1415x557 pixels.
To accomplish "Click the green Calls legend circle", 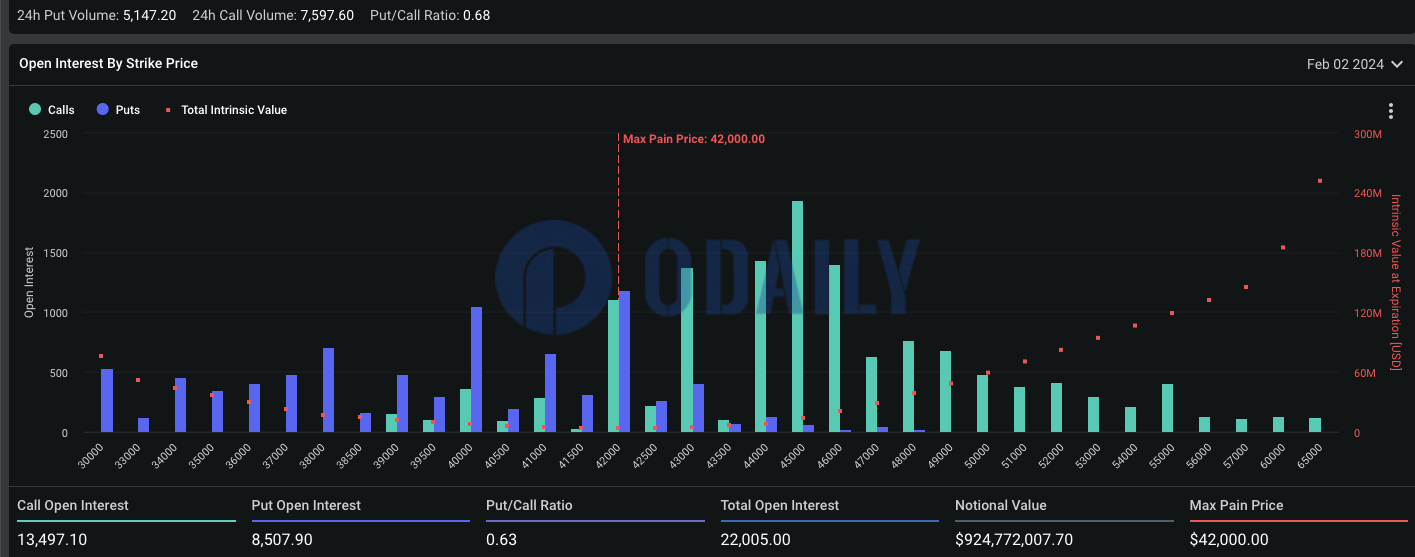I will (x=36, y=110).
